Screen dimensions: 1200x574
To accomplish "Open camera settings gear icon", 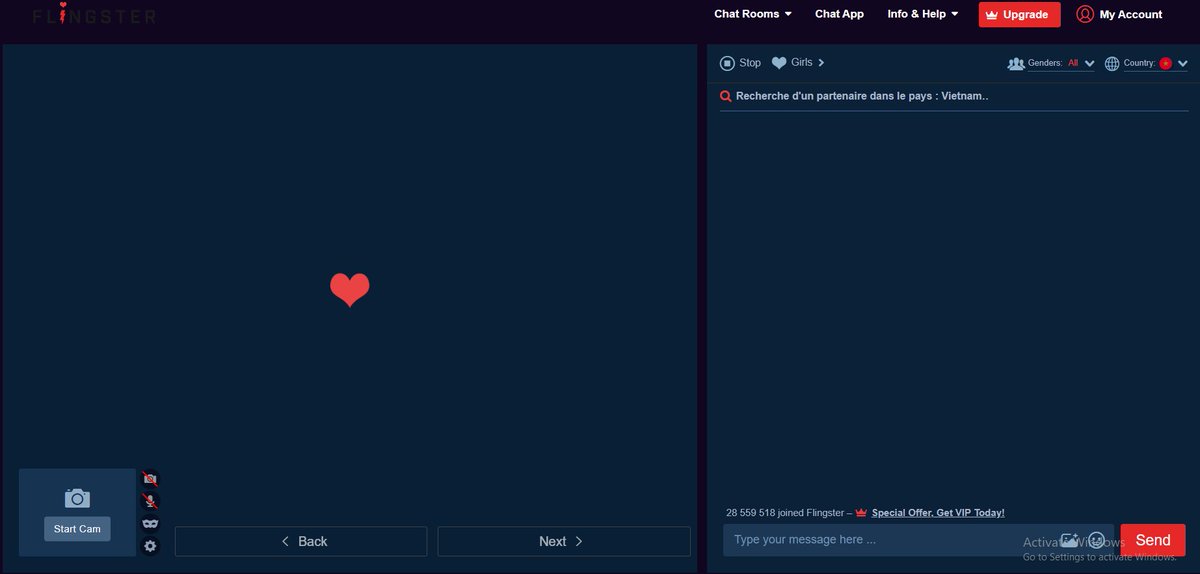I will (150, 546).
